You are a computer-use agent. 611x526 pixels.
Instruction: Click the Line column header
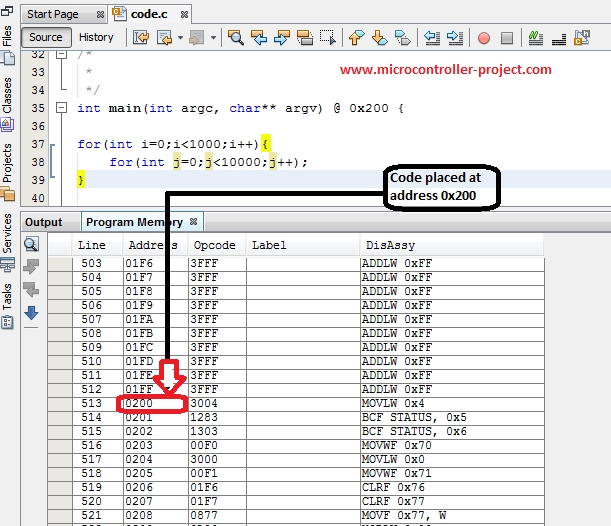97,245
